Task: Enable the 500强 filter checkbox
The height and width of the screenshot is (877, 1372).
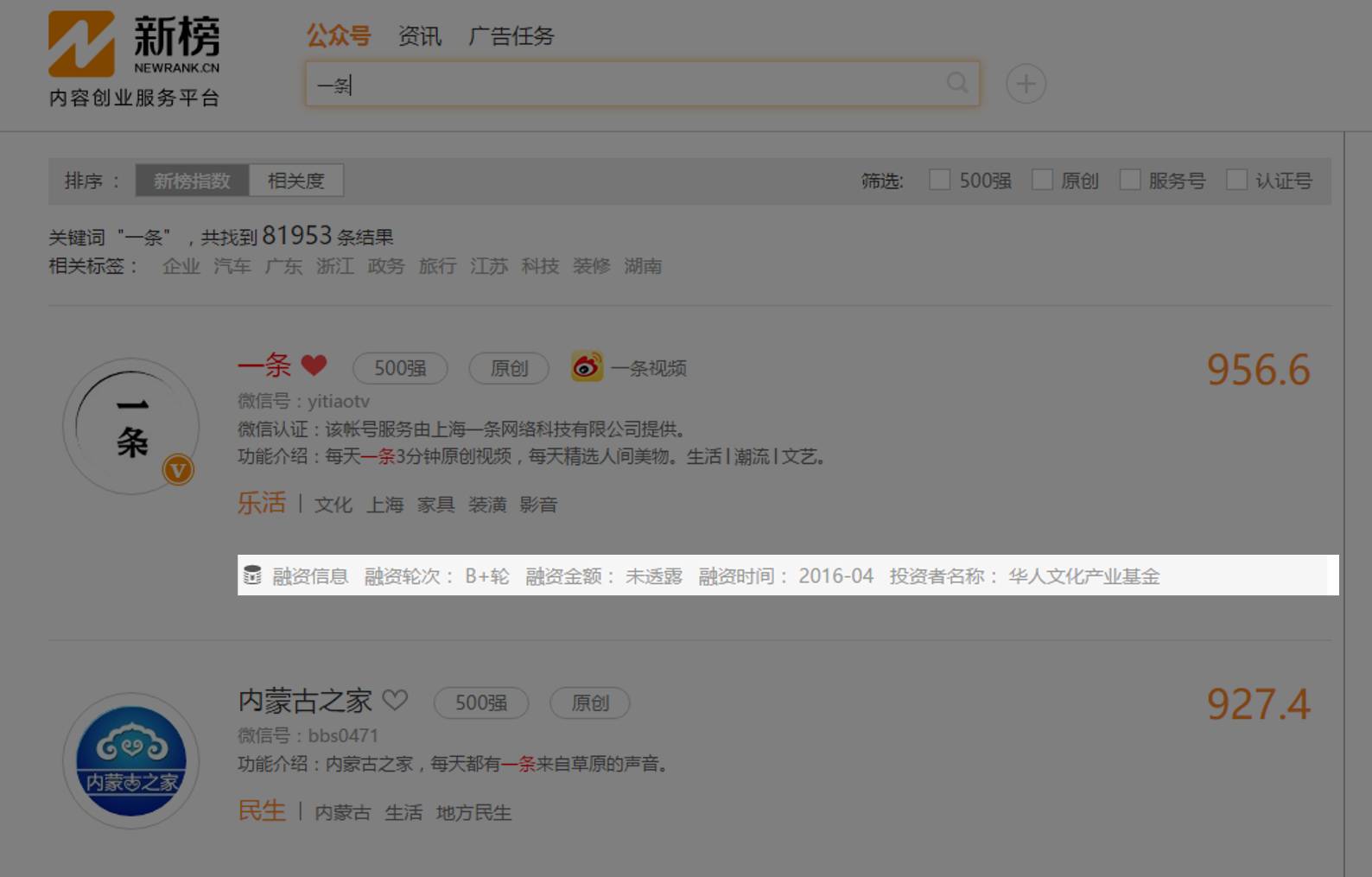Action: pyautogui.click(x=939, y=180)
